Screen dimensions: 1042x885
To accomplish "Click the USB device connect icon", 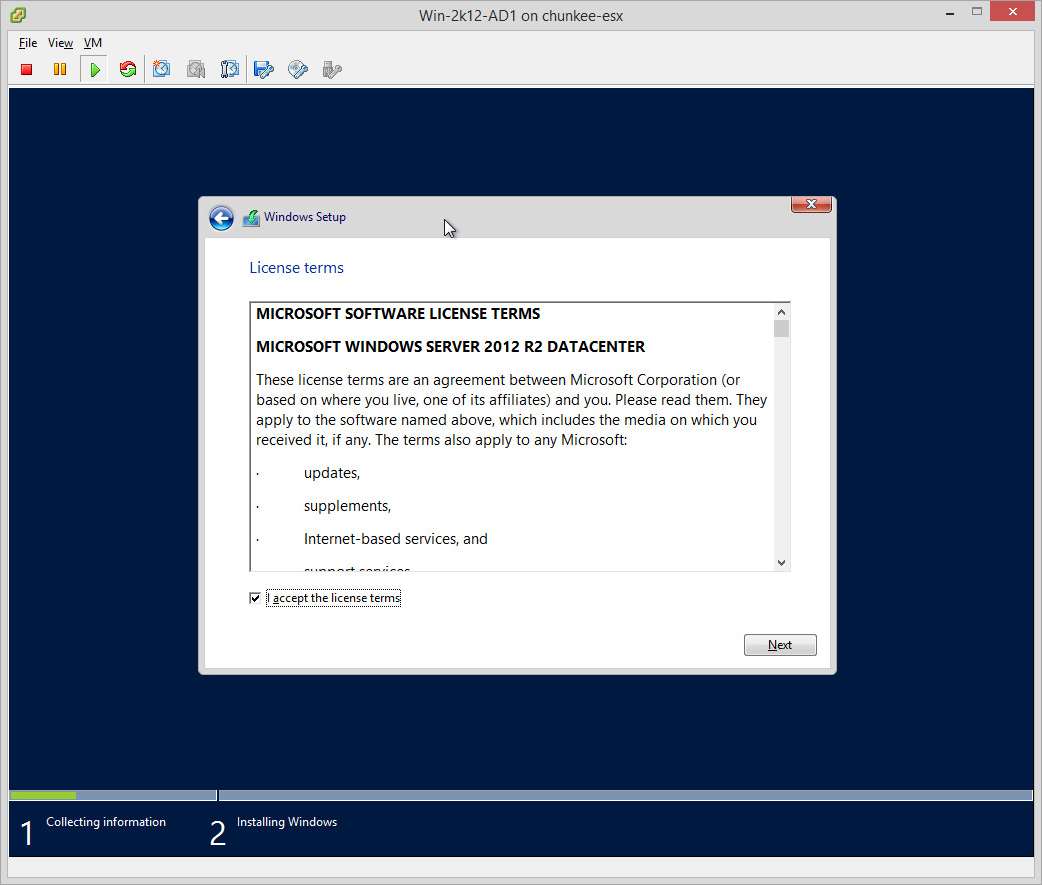I will pos(332,69).
